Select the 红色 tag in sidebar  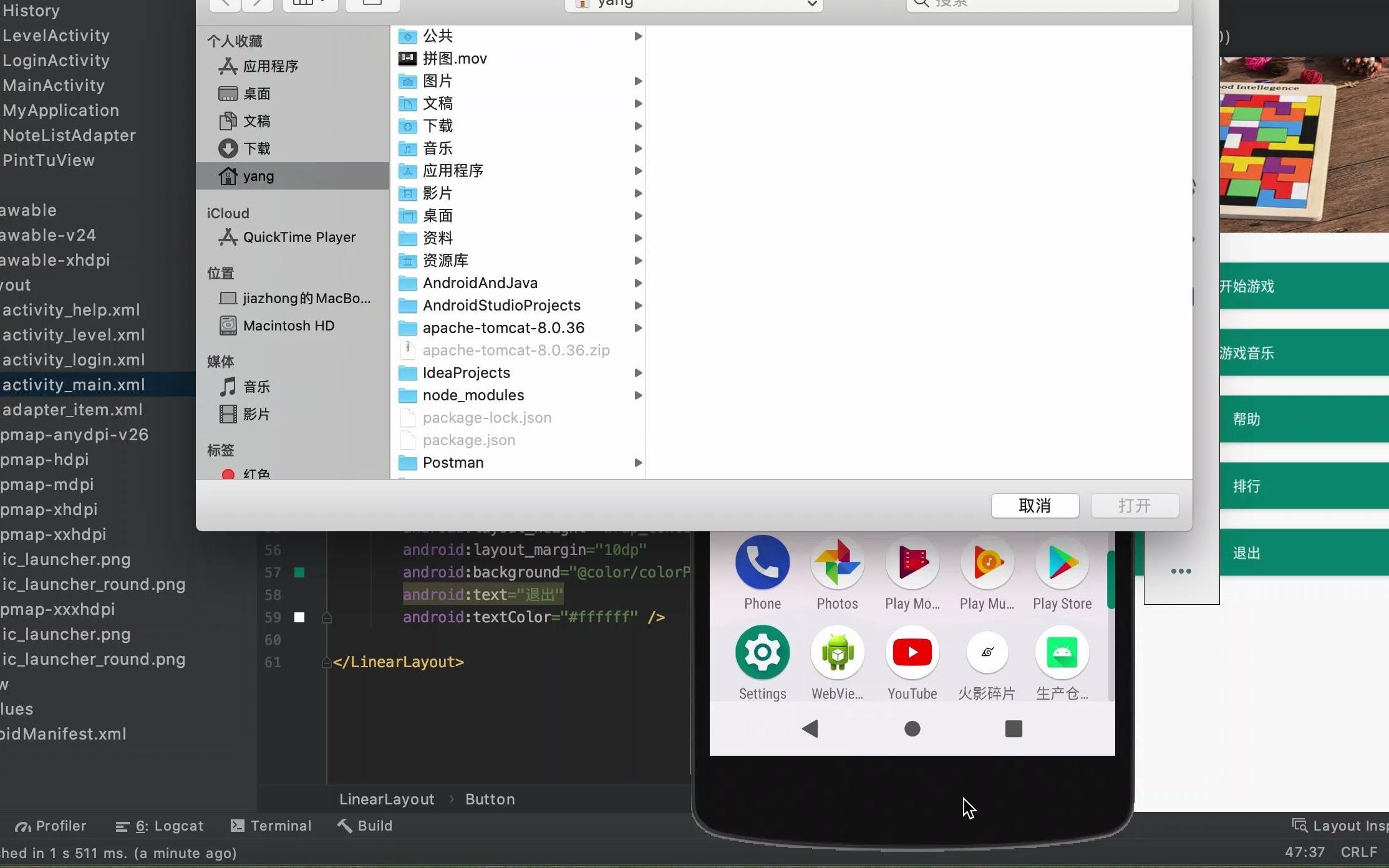(256, 473)
